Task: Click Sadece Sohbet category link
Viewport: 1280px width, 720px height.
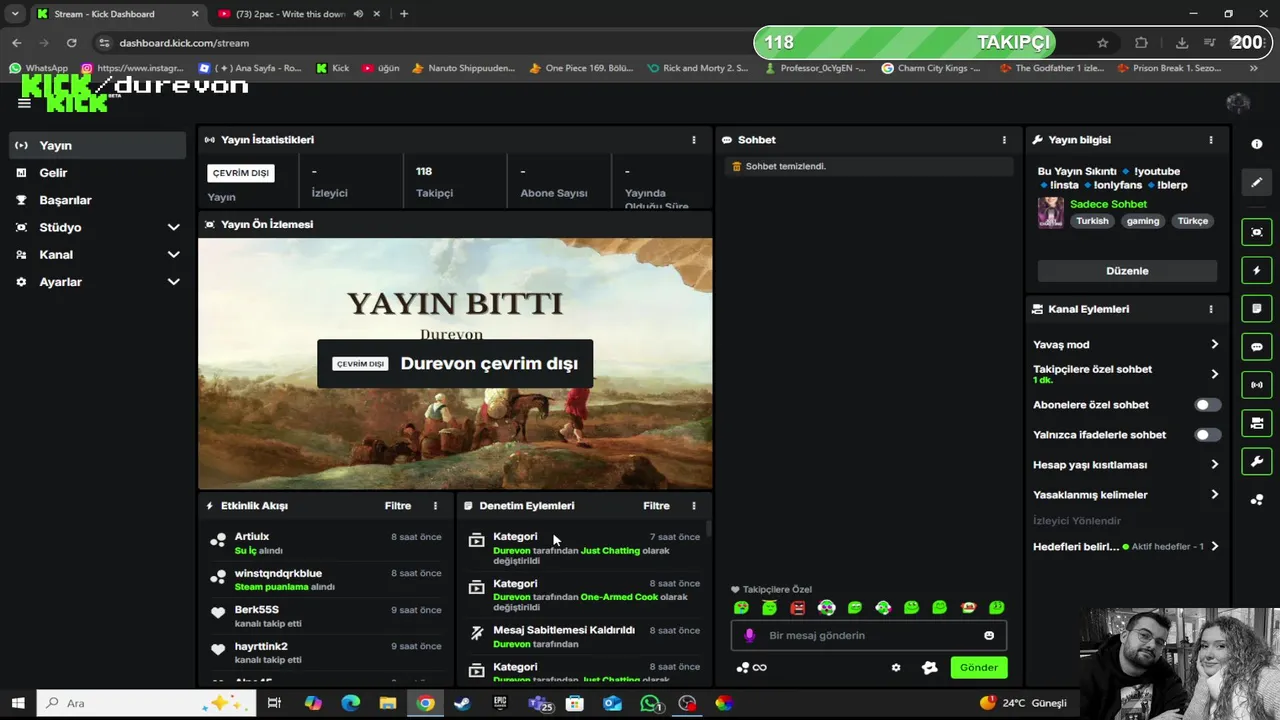Action: point(1108,204)
